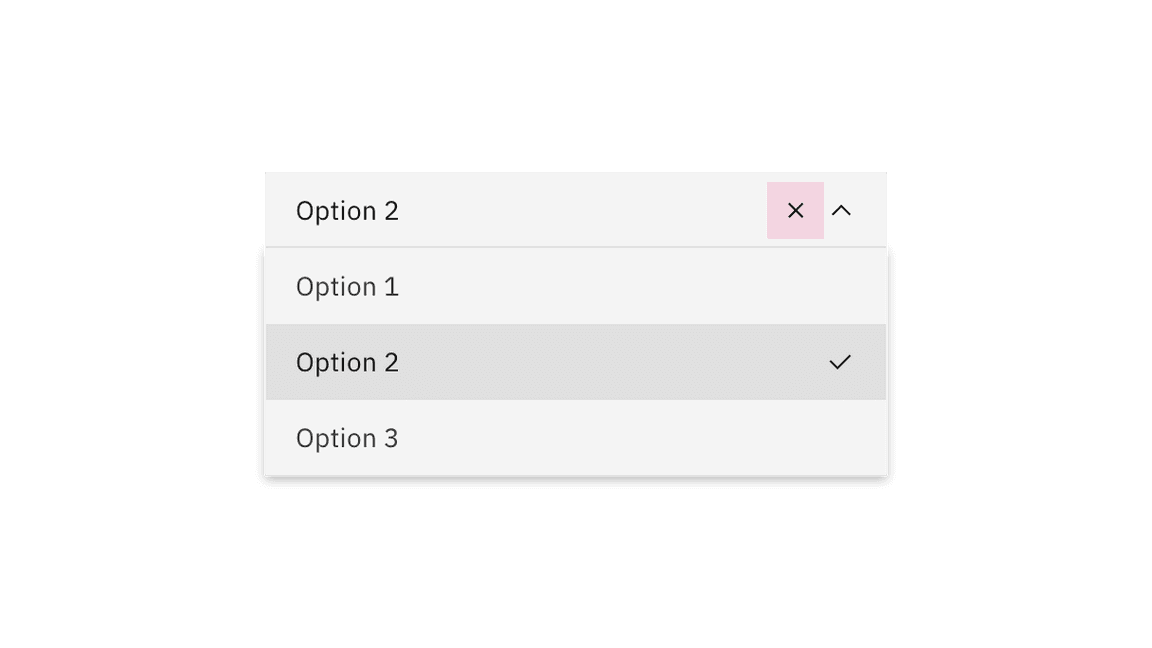Image resolution: width=1152 pixels, height=648 pixels.
Task: Click the upward caret icon
Action: tap(842, 210)
